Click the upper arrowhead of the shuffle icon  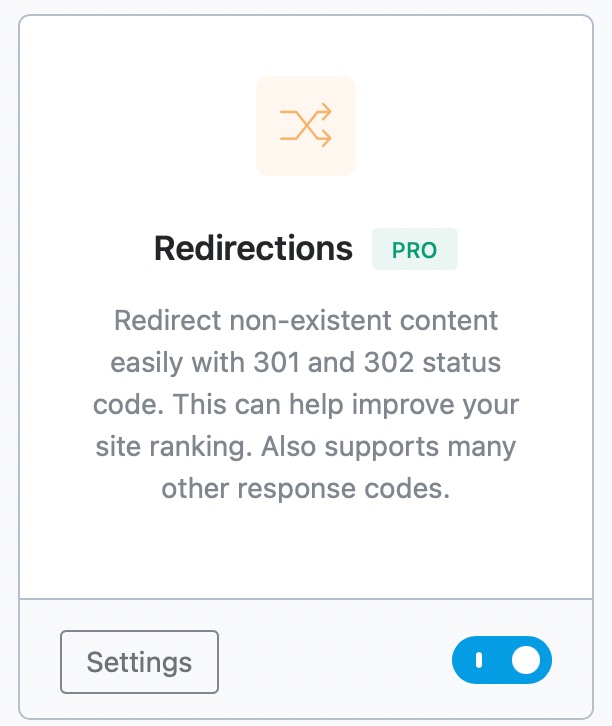coord(326,112)
